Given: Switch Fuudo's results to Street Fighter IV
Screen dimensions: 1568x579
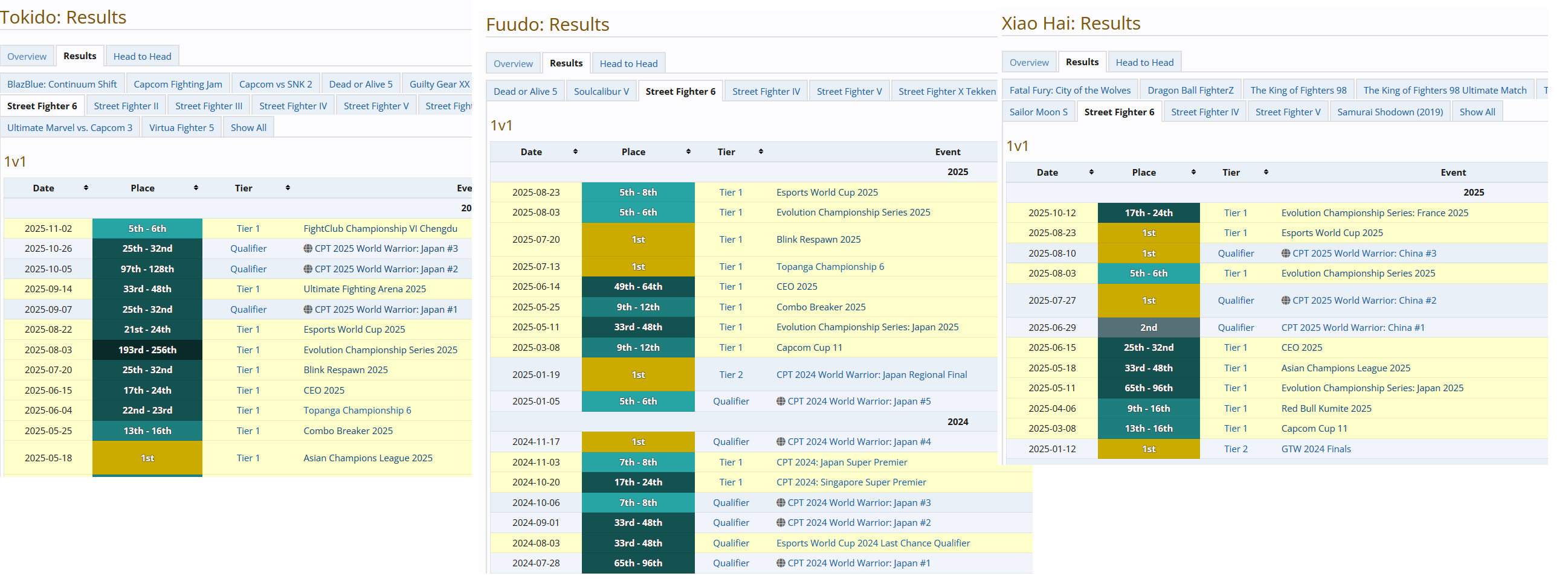Looking at the screenshot, I should (766, 92).
